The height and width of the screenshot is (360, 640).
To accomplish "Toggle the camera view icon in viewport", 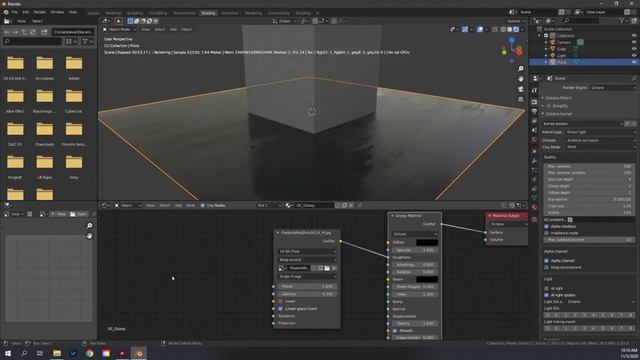I will click(x=520, y=89).
